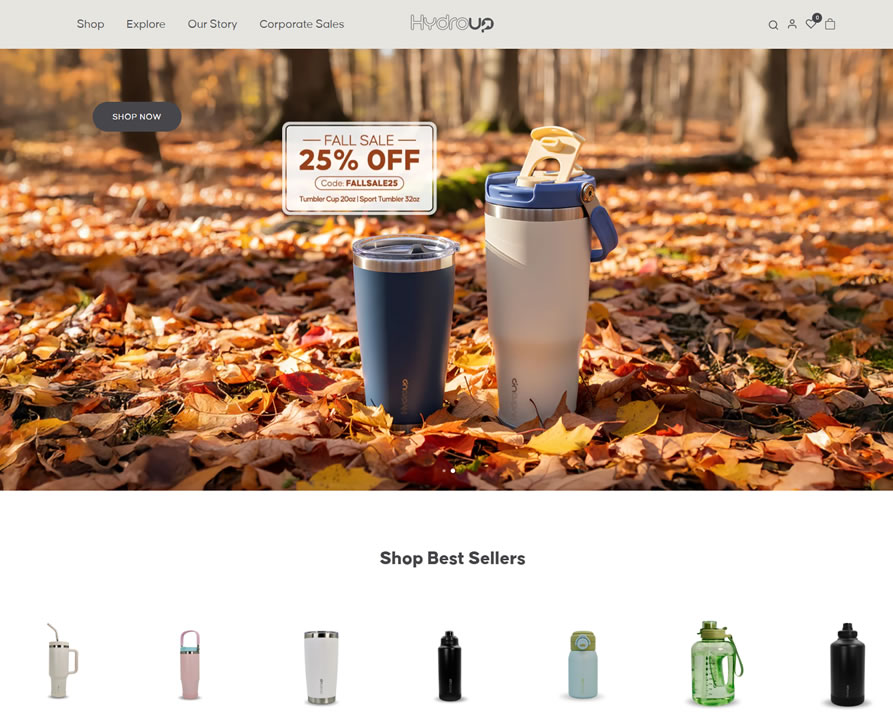Open the Explore menu
The height and width of the screenshot is (718, 893).
coord(146,24)
